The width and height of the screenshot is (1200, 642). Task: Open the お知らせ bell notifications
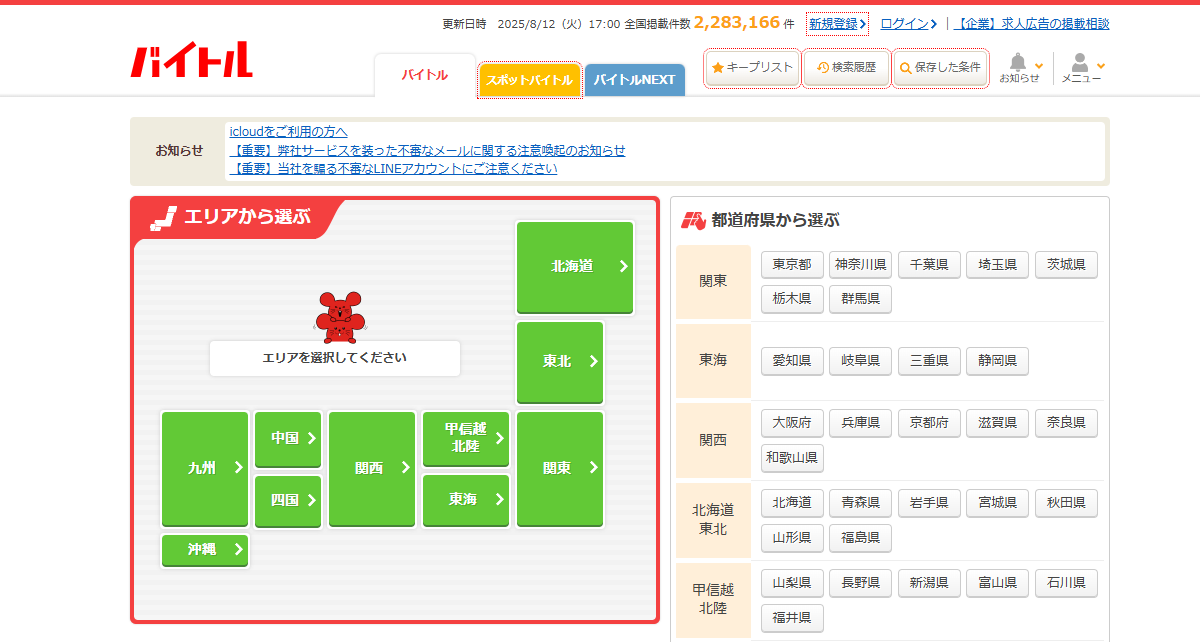(x=1021, y=68)
